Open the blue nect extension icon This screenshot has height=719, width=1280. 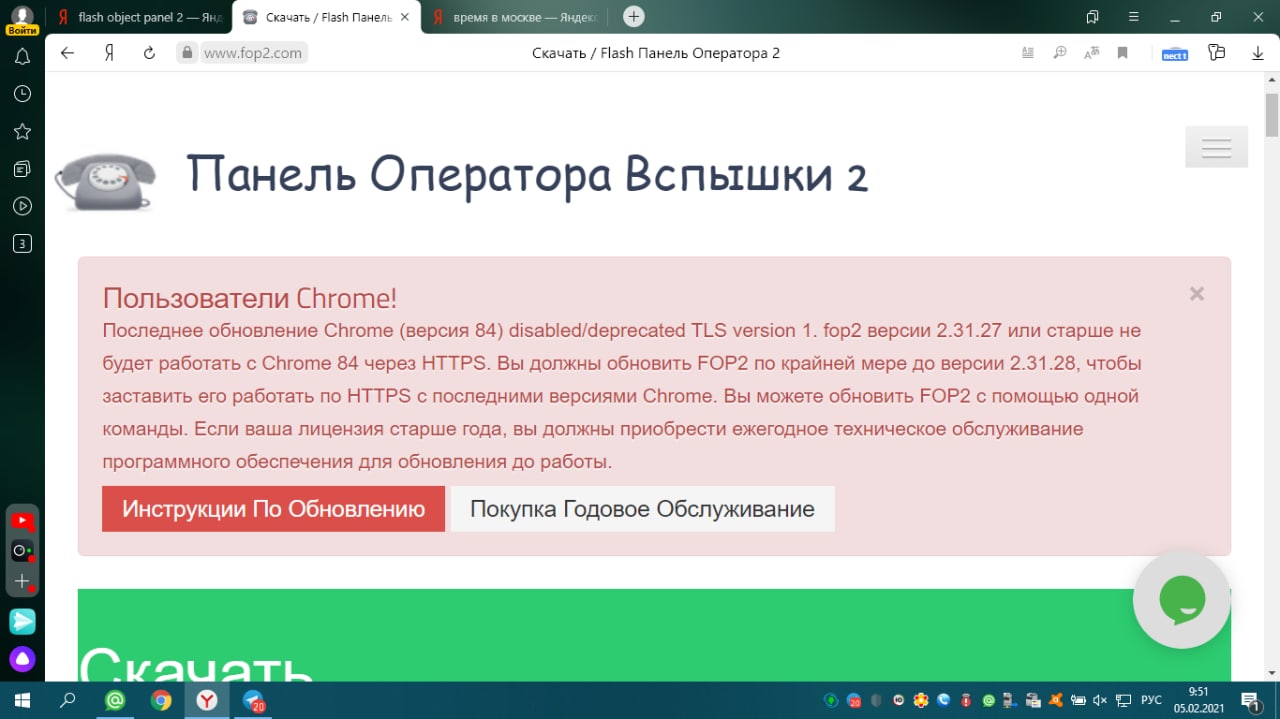click(x=1174, y=54)
